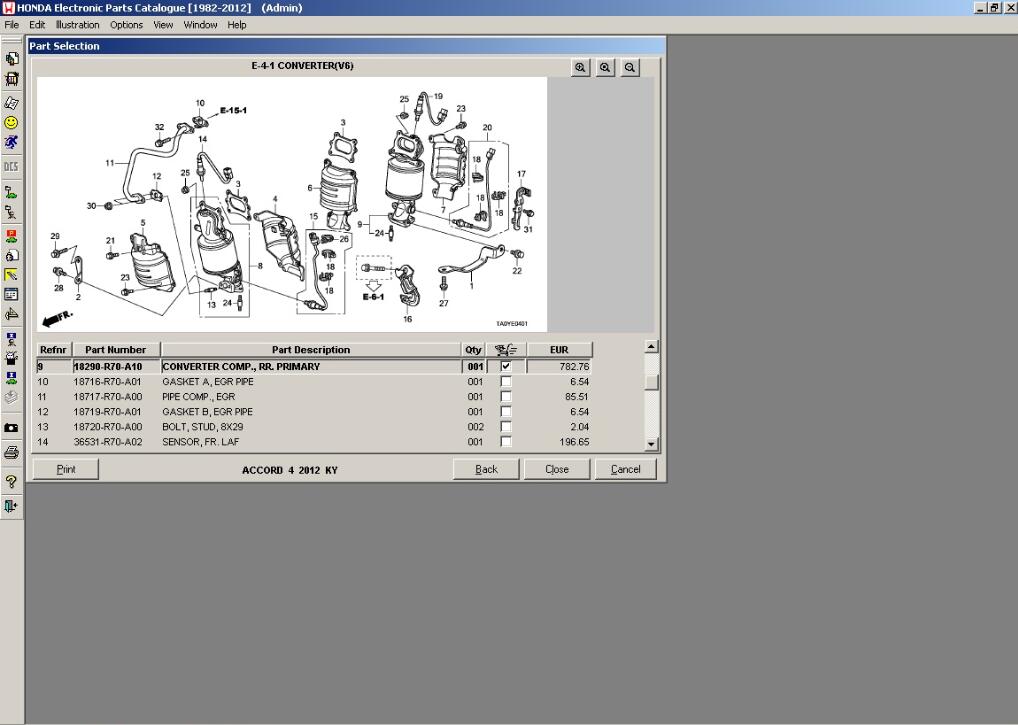Click the yellow smiley face icon

click(x=11, y=123)
